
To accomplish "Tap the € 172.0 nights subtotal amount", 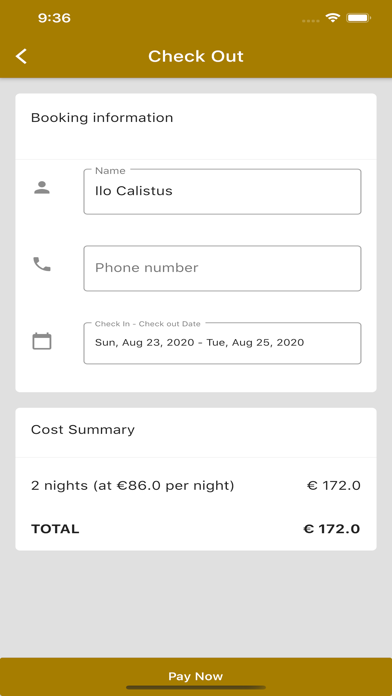I will [333, 486].
